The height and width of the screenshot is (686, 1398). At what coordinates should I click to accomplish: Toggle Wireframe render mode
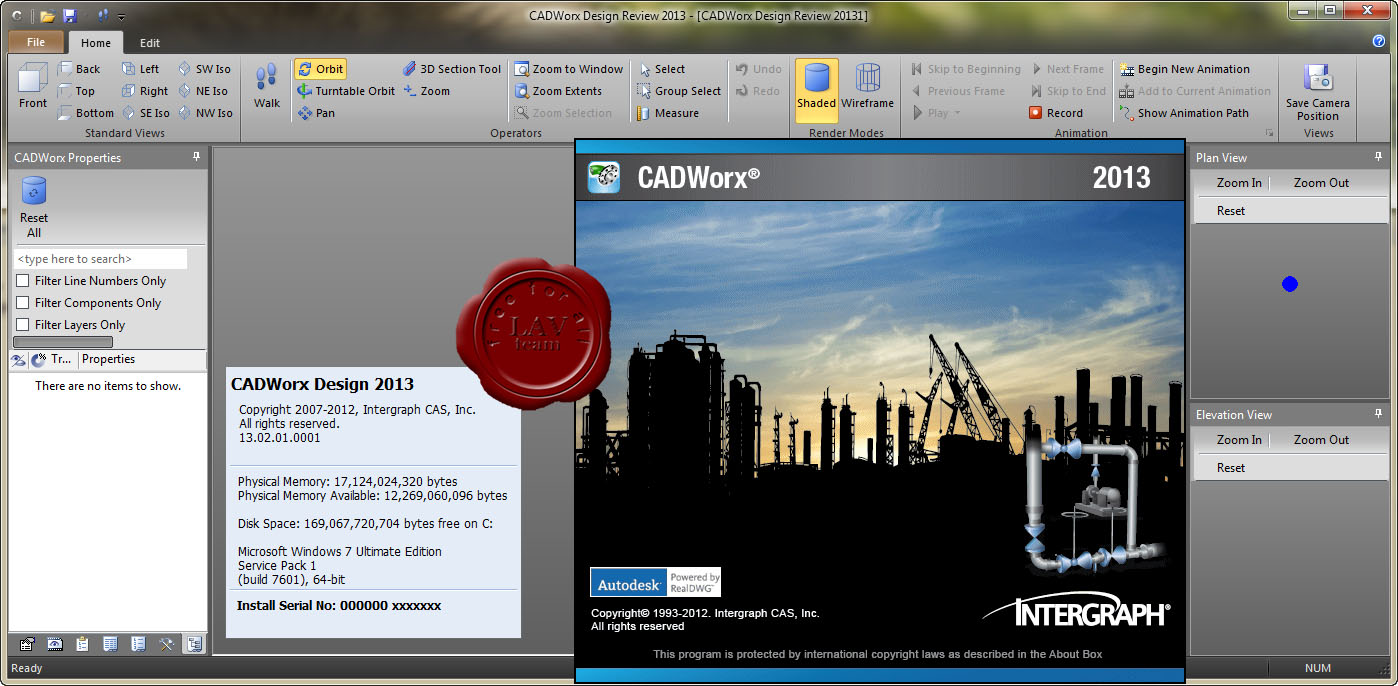pyautogui.click(x=867, y=86)
